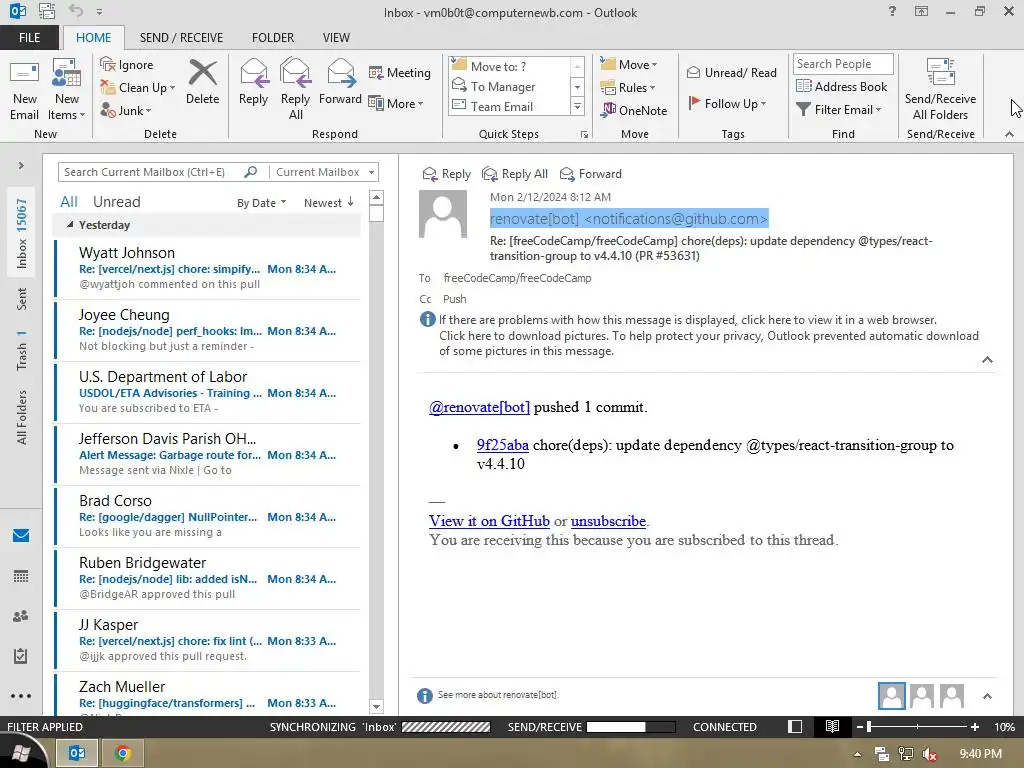Switch to the HOME tab

coord(93,38)
